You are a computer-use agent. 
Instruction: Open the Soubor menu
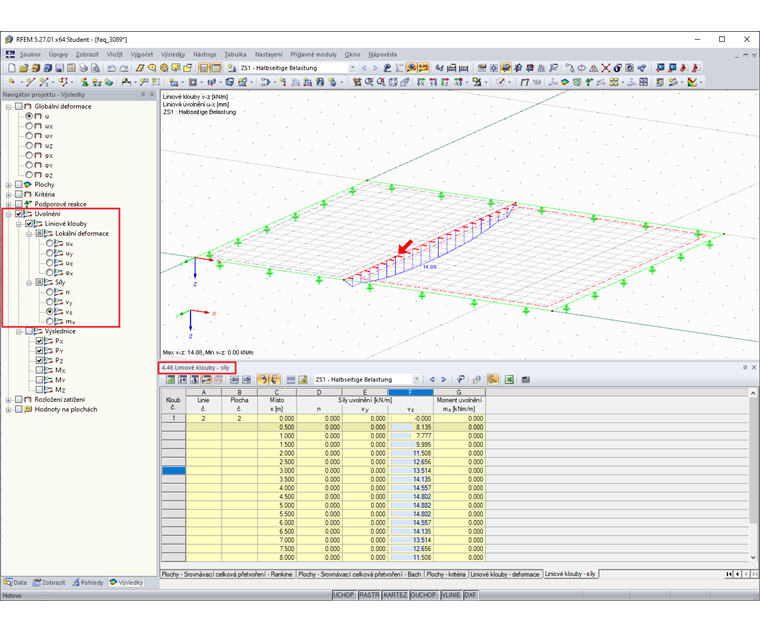pyautogui.click(x=30, y=54)
